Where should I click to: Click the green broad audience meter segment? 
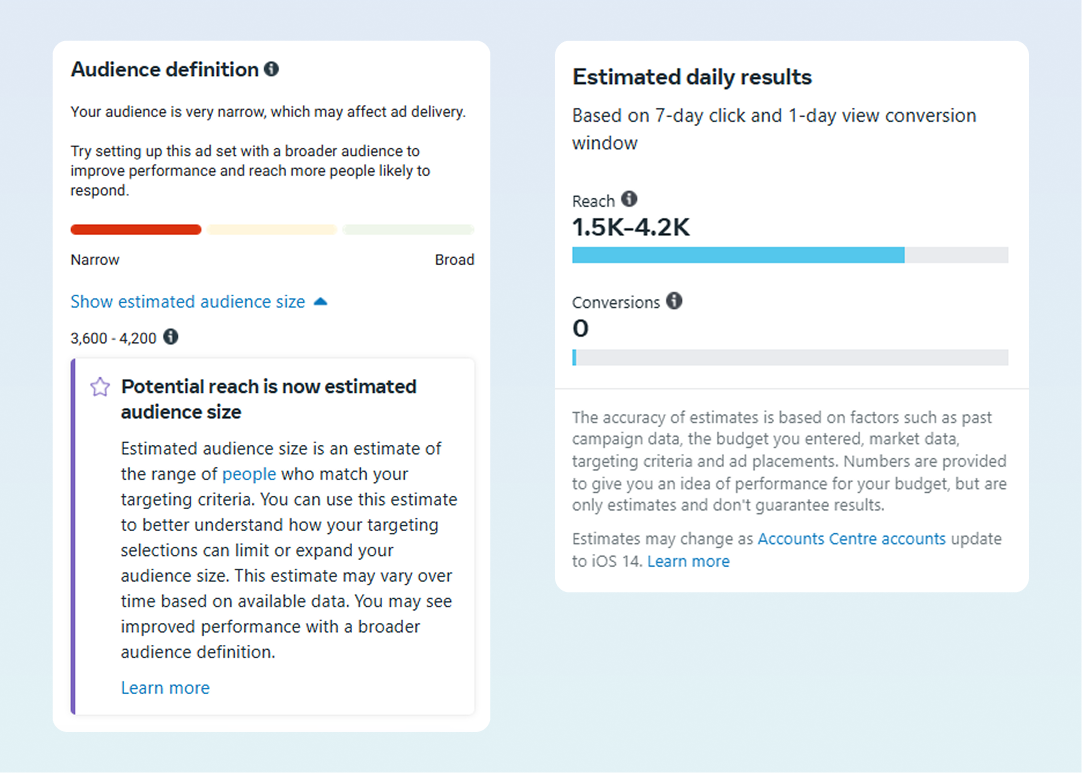(x=408, y=230)
